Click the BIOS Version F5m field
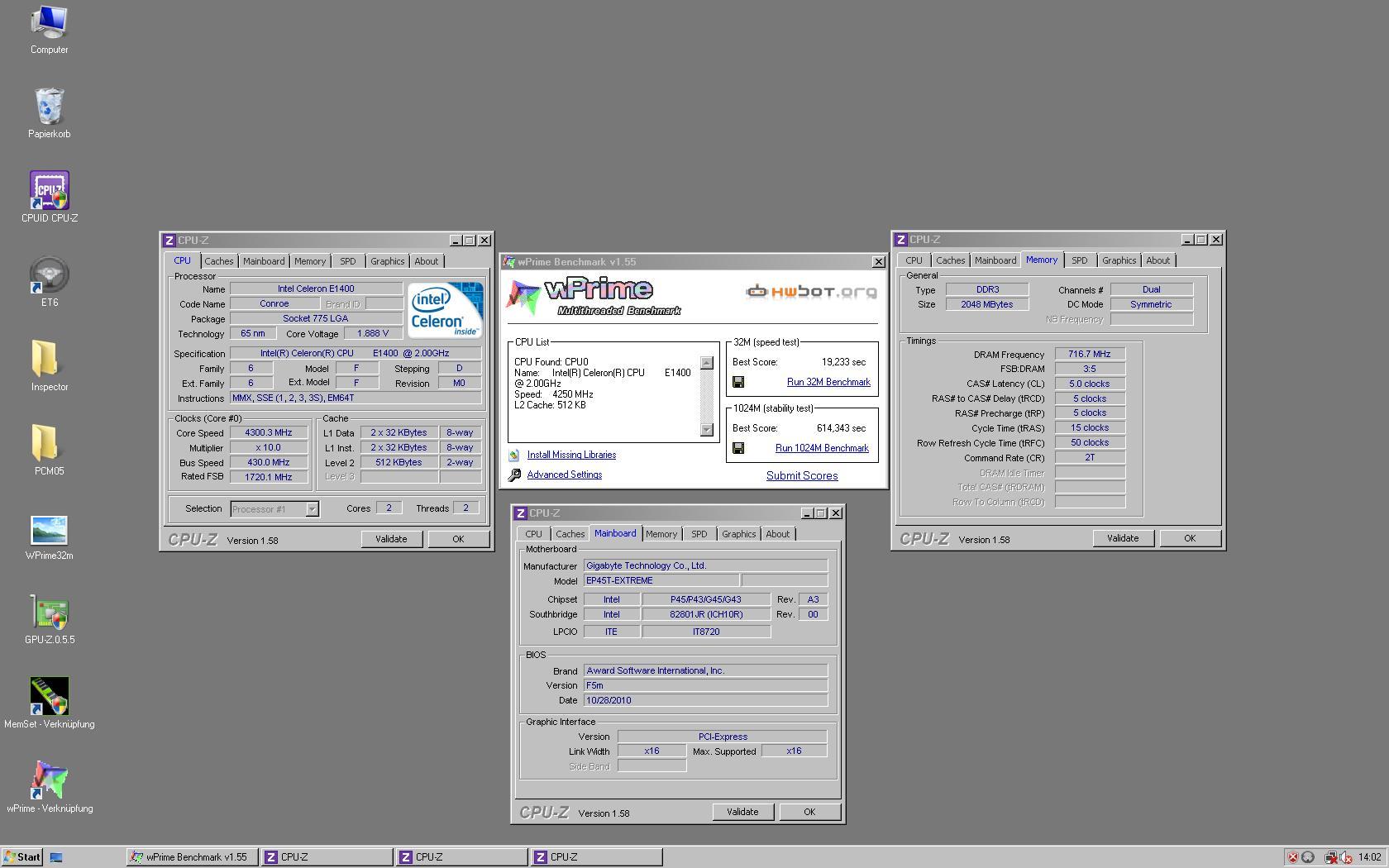1389x868 pixels. tap(705, 685)
